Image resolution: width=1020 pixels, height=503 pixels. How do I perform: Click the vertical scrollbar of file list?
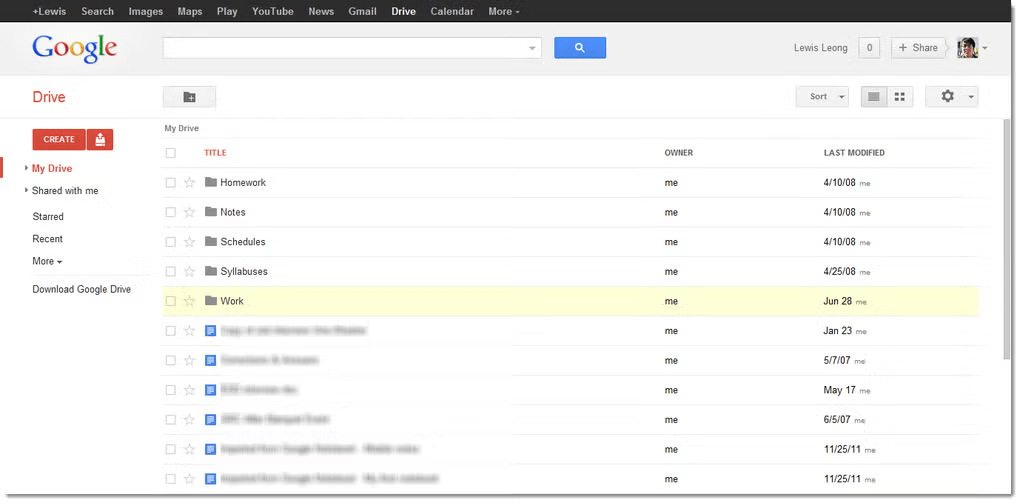coord(1007,238)
